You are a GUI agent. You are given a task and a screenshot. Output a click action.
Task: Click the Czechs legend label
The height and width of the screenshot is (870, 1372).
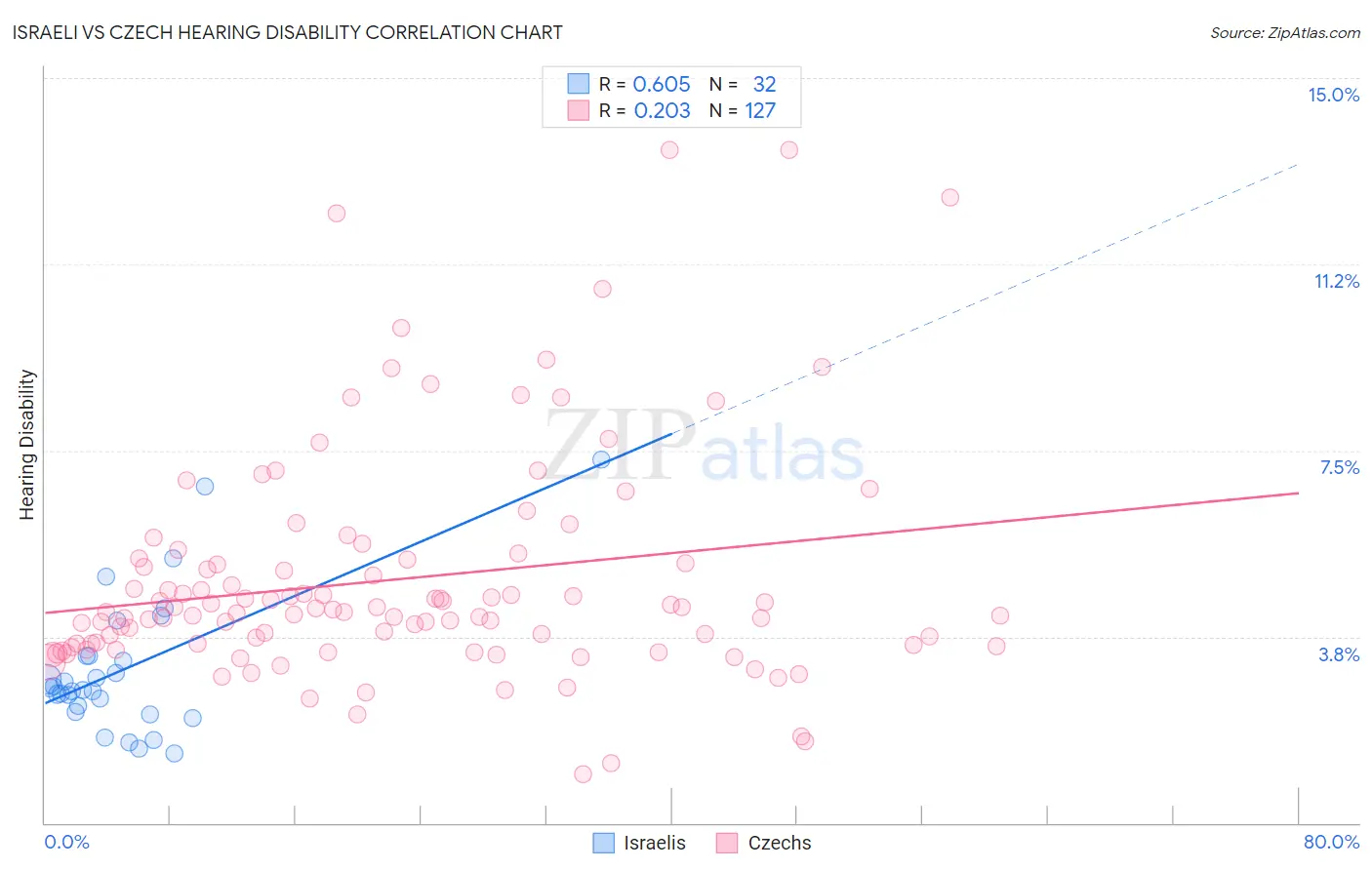coord(779,843)
